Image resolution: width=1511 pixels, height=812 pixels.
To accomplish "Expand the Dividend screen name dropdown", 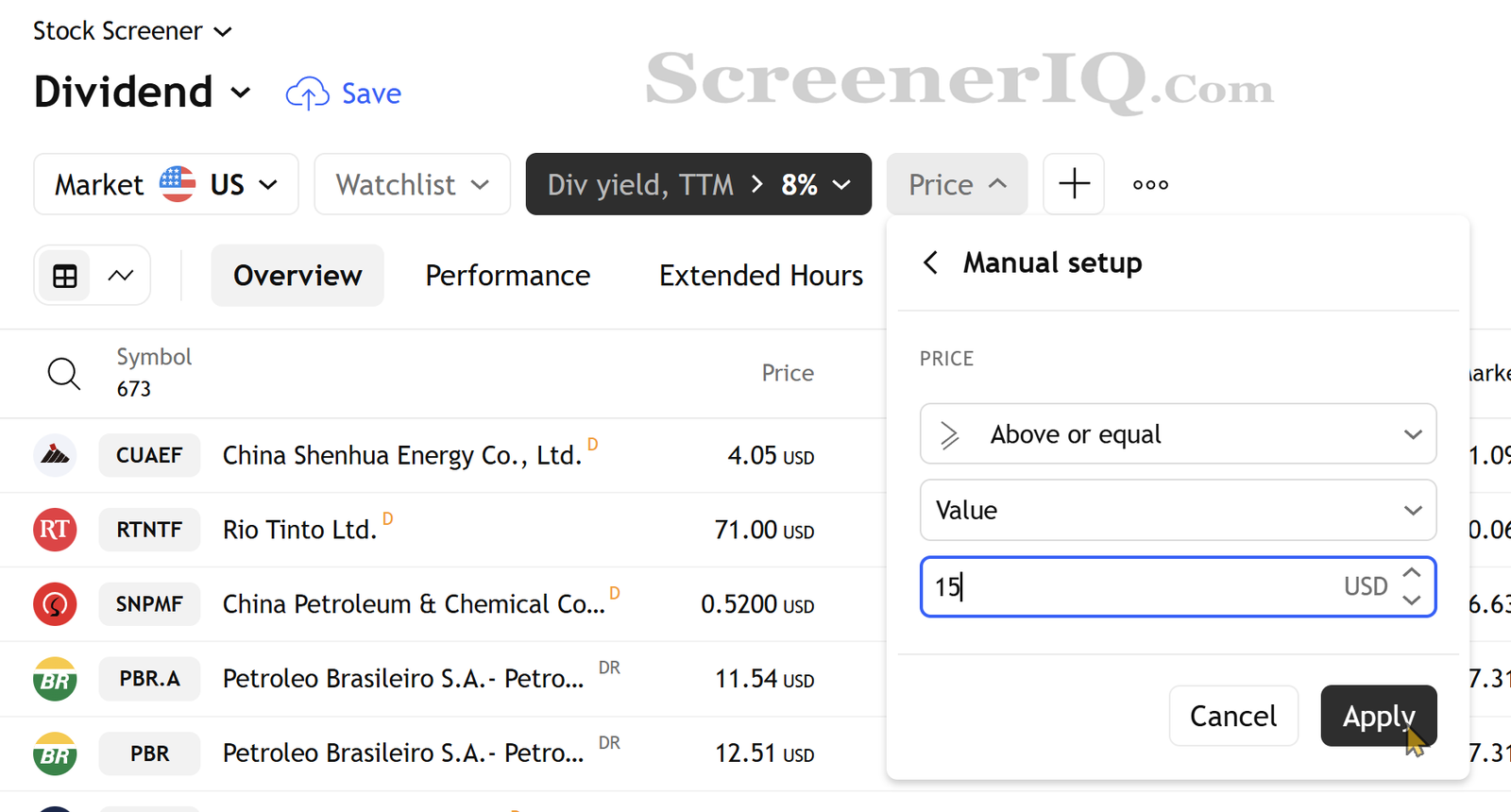I will tap(143, 93).
